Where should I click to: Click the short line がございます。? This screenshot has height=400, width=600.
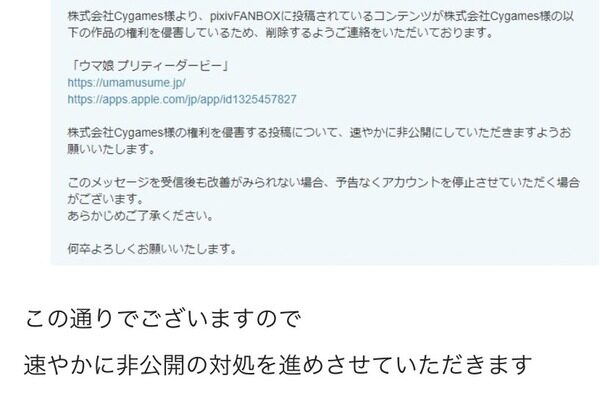point(106,199)
